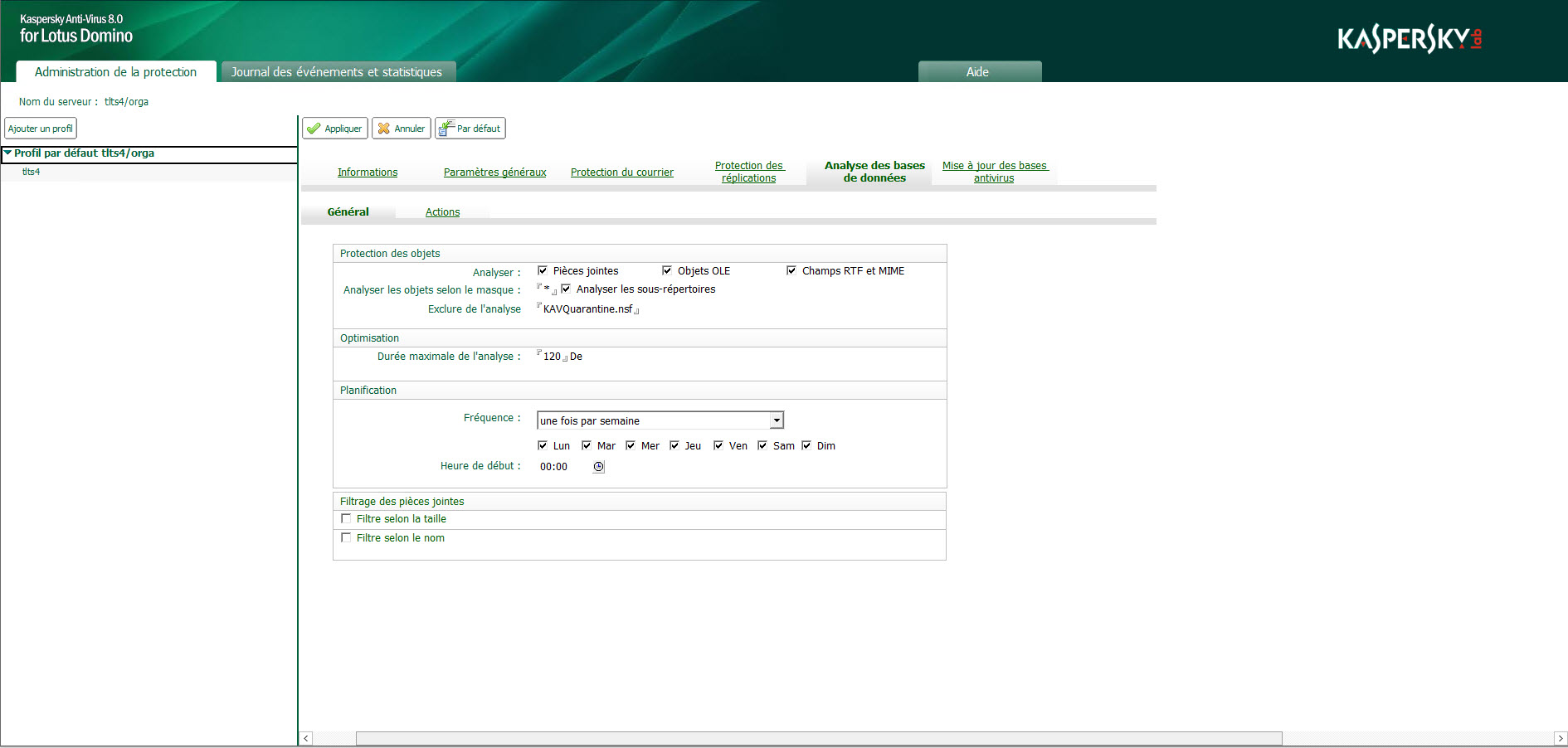Select the tlts4 profile in the sidebar

(x=30, y=172)
